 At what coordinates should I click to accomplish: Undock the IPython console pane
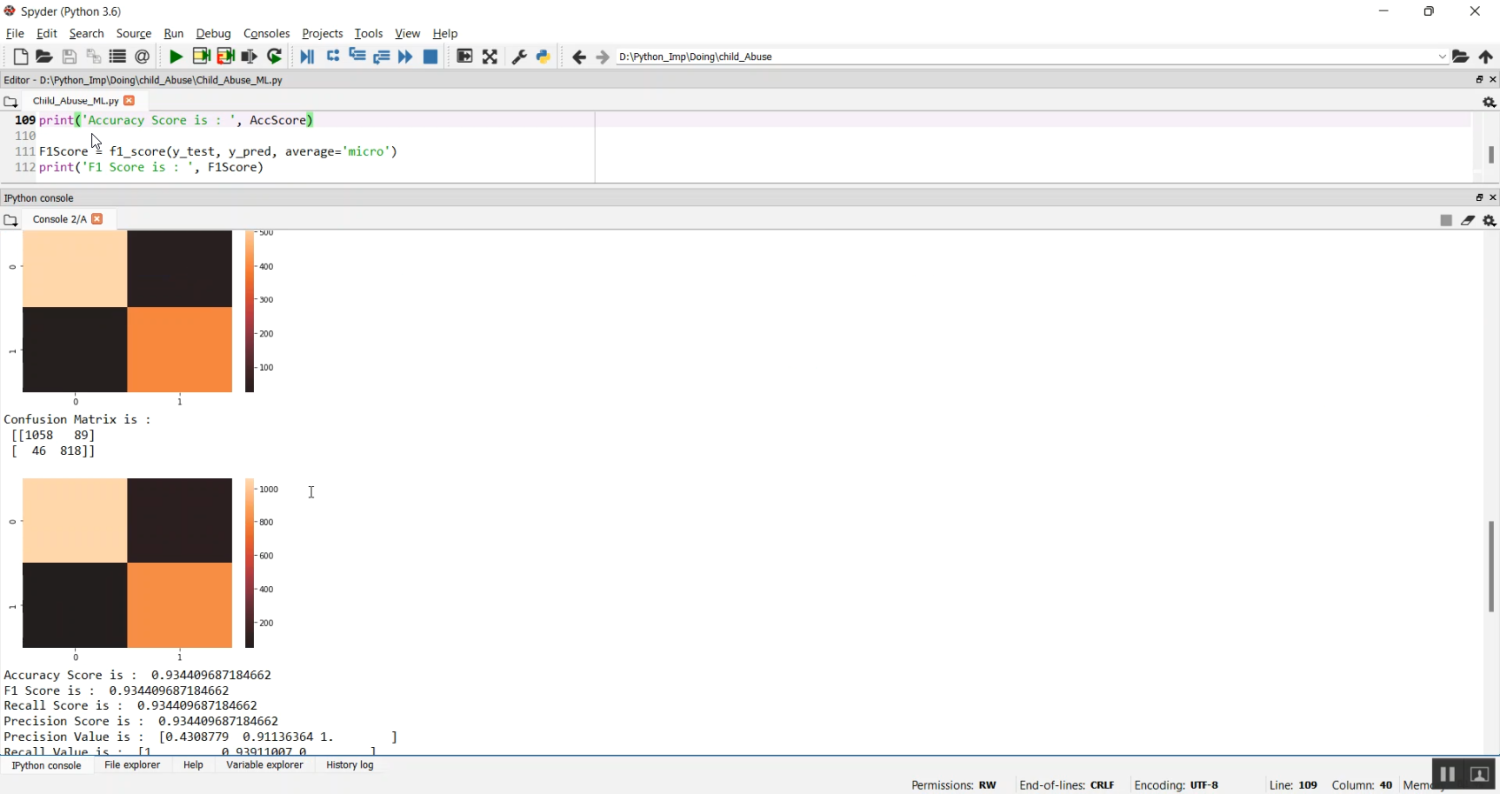(x=1479, y=198)
